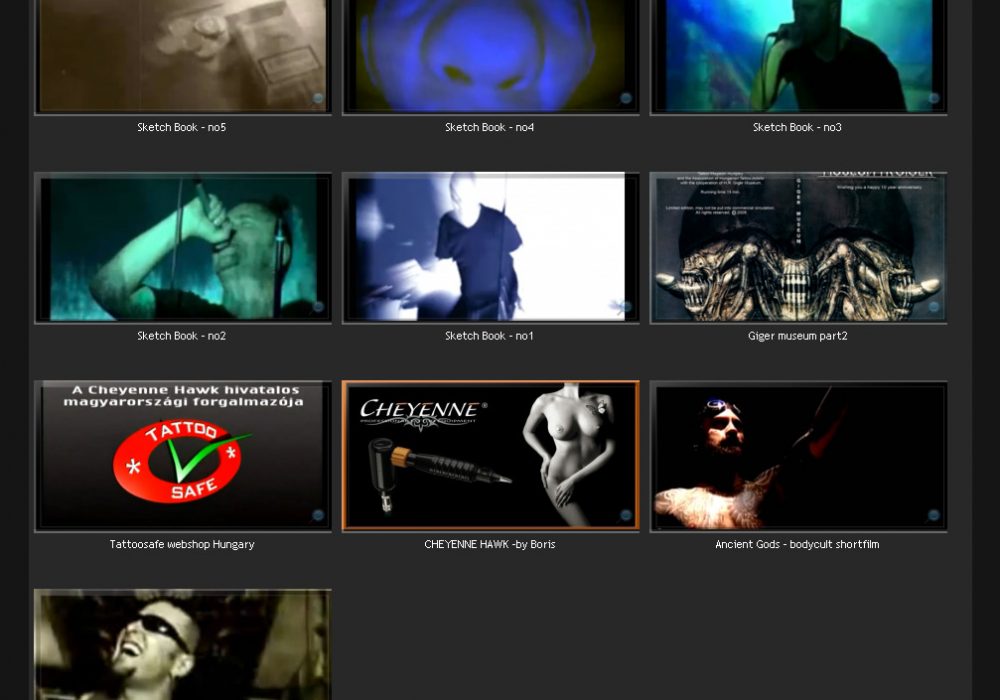Click the 'Sketch Book - no2' title
1000x700 pixels.
[x=182, y=336]
